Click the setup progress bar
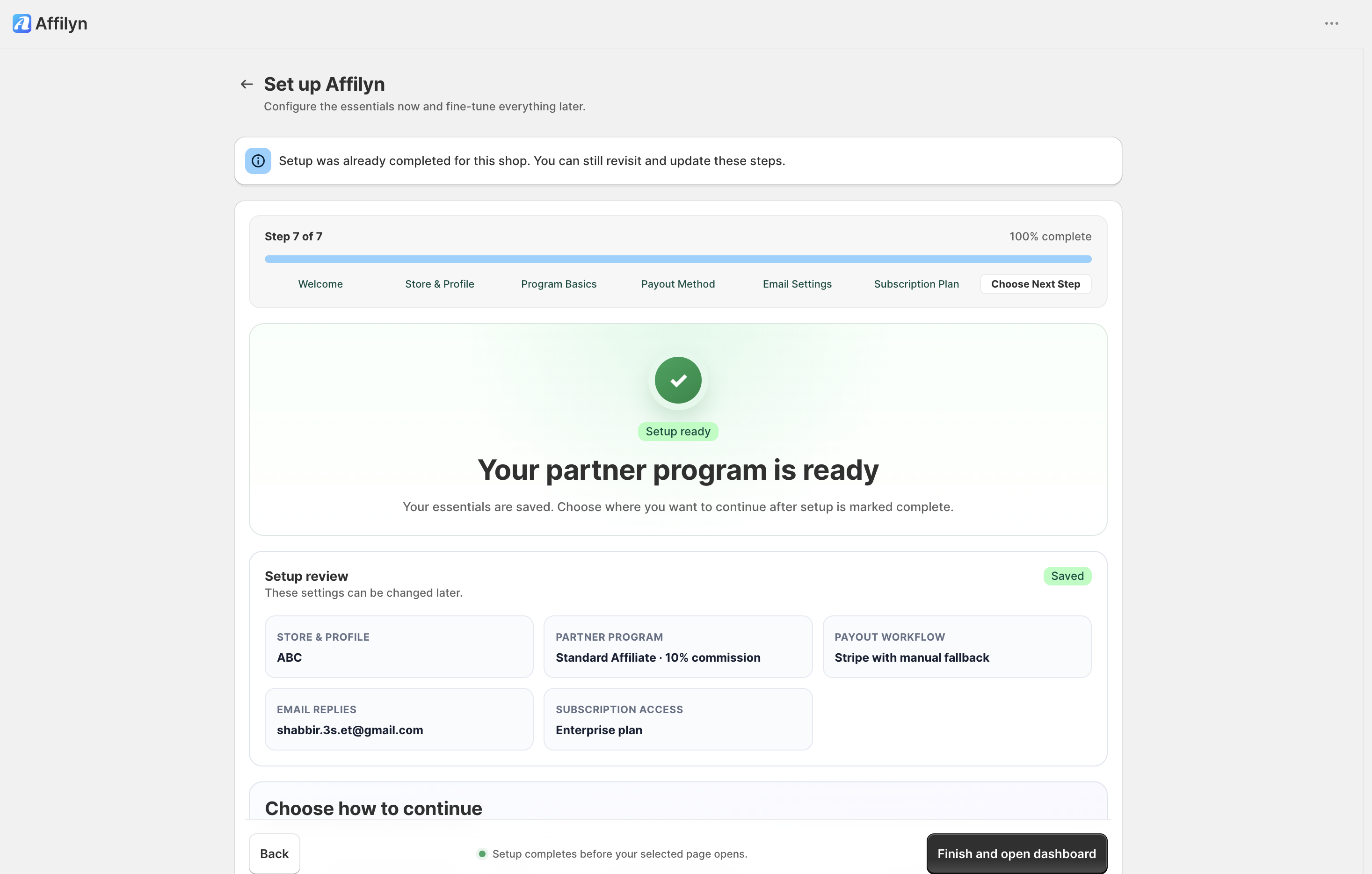This screenshot has width=1372, height=874. (678, 259)
